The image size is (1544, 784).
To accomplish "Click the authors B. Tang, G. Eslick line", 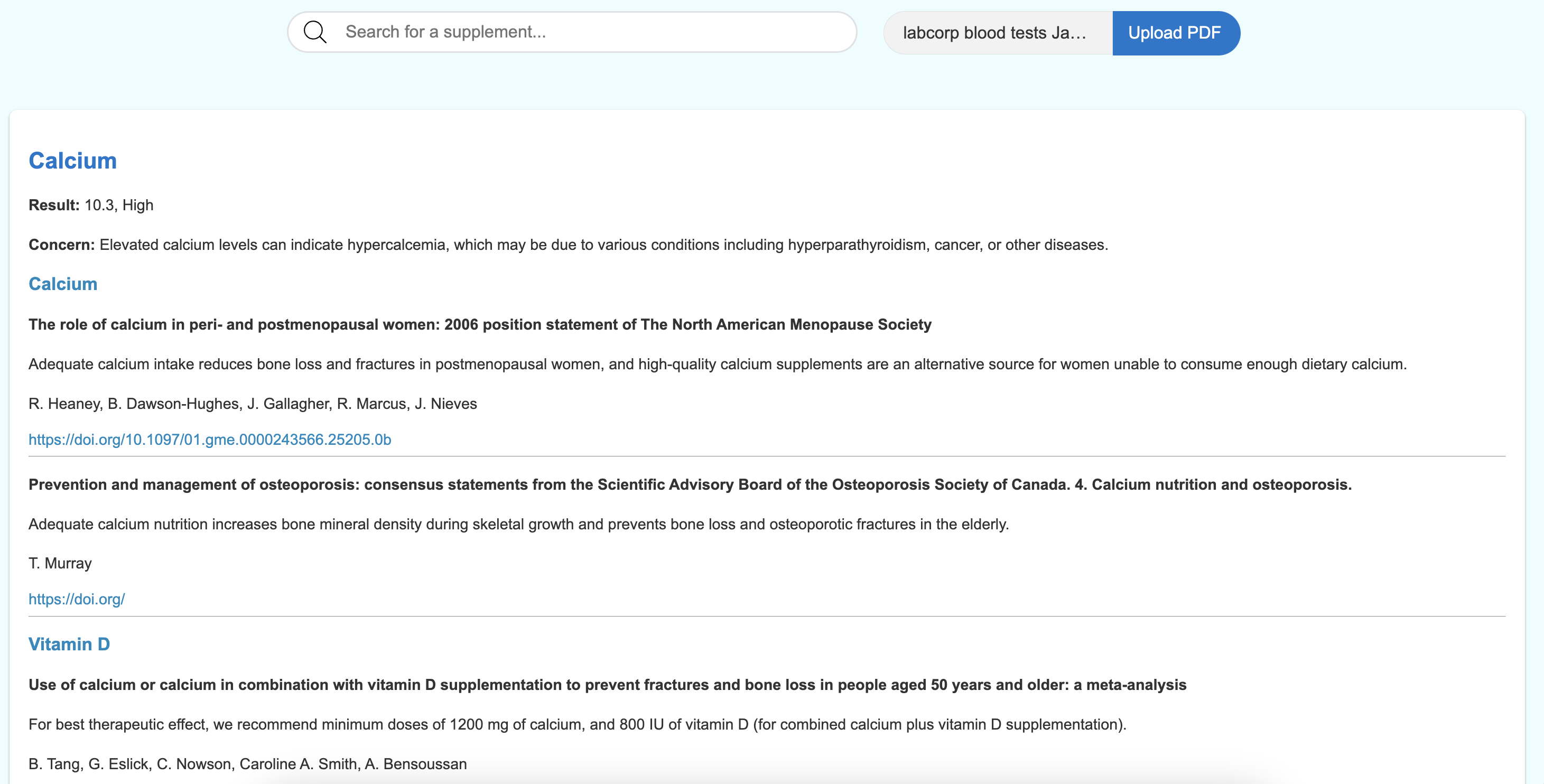I will point(247,763).
